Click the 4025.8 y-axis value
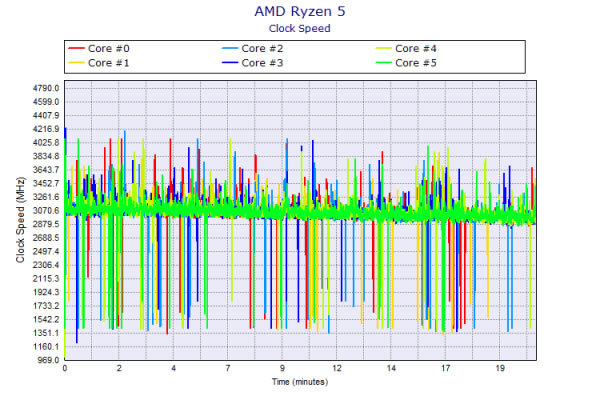600x400 pixels. tap(46, 143)
